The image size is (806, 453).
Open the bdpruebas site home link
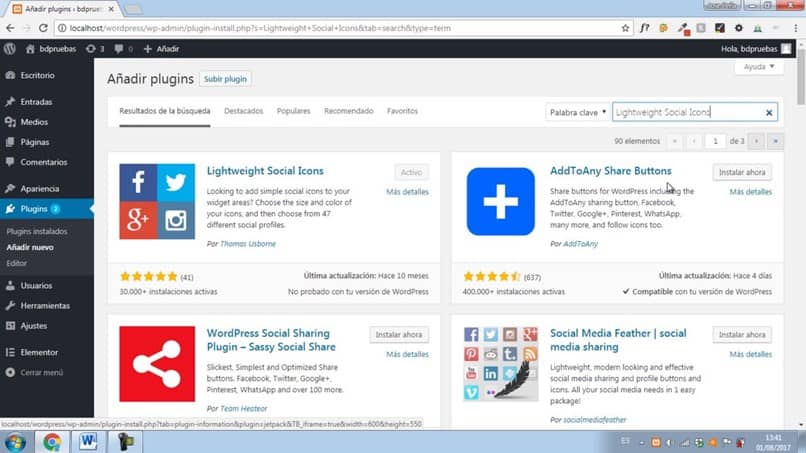(51, 49)
